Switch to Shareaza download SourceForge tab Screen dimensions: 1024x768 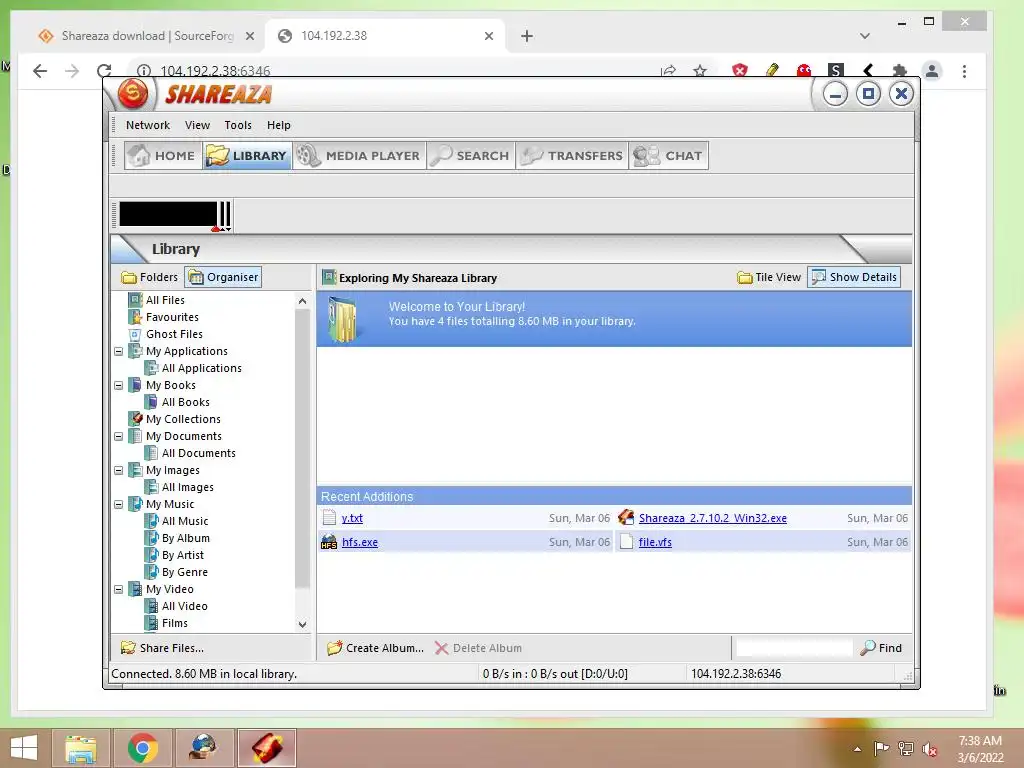click(x=147, y=36)
